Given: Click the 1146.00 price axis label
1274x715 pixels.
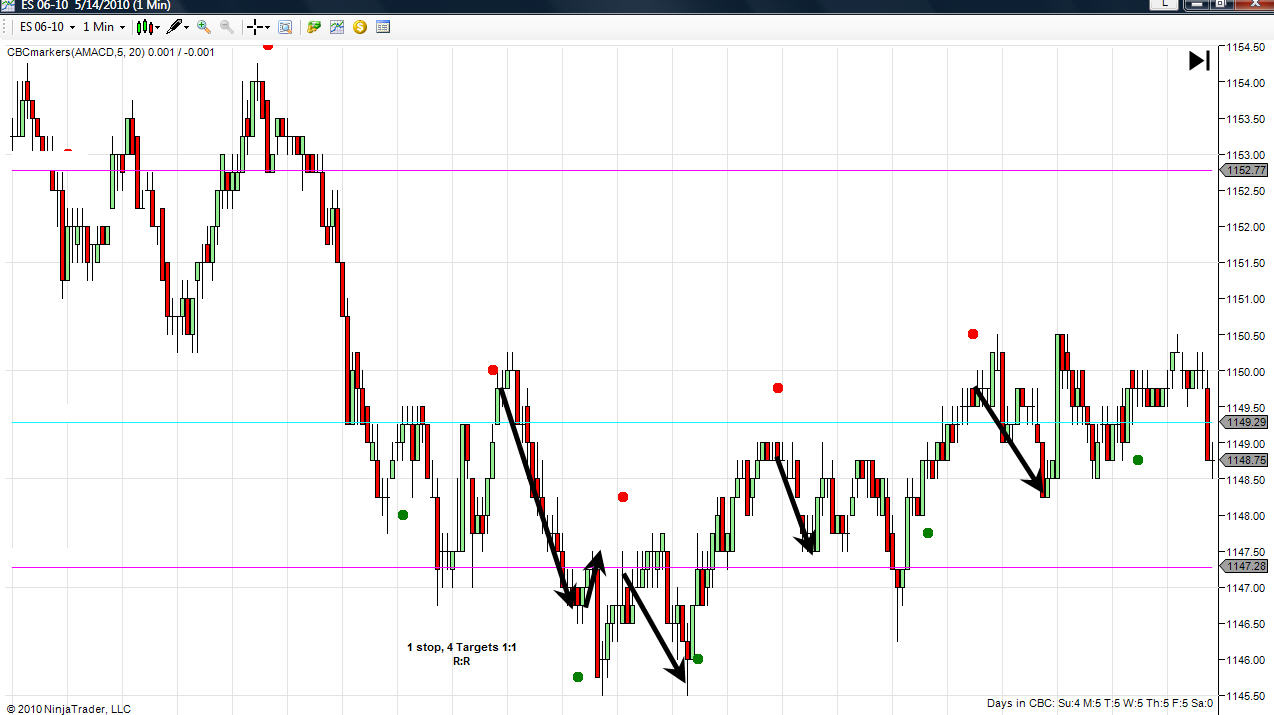Looking at the screenshot, I should point(1246,660).
